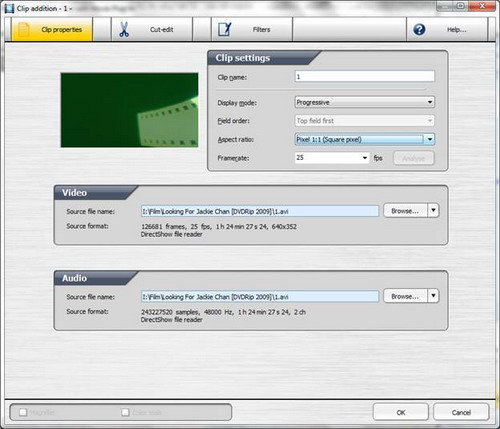Expand the arrow beside Audio Browse button
Screen dimensions: 500x429
(433, 296)
